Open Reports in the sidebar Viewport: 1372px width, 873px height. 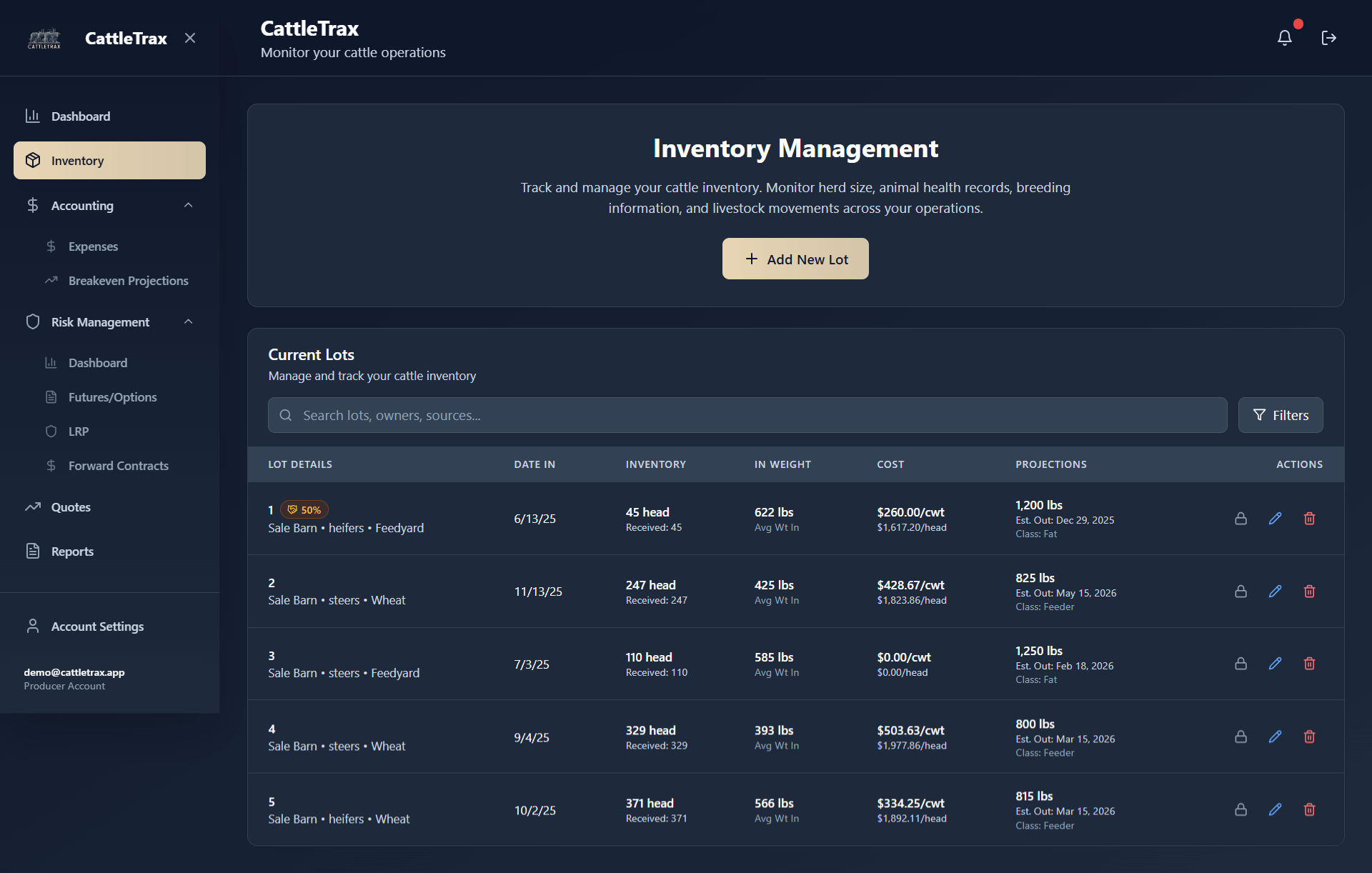(109, 552)
